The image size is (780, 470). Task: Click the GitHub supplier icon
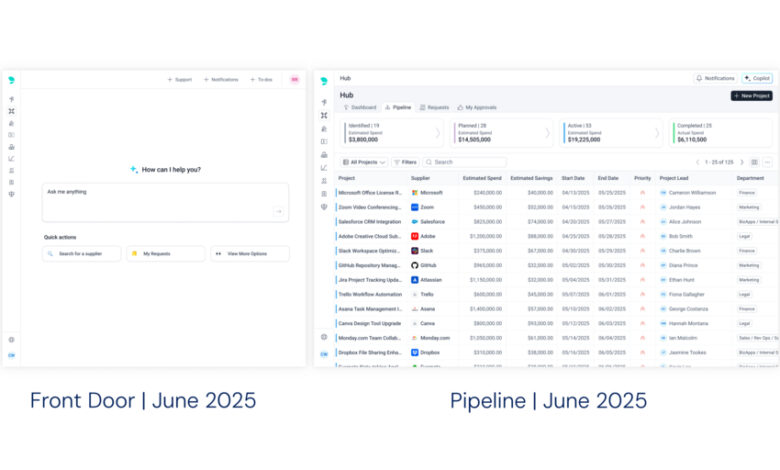(x=415, y=265)
